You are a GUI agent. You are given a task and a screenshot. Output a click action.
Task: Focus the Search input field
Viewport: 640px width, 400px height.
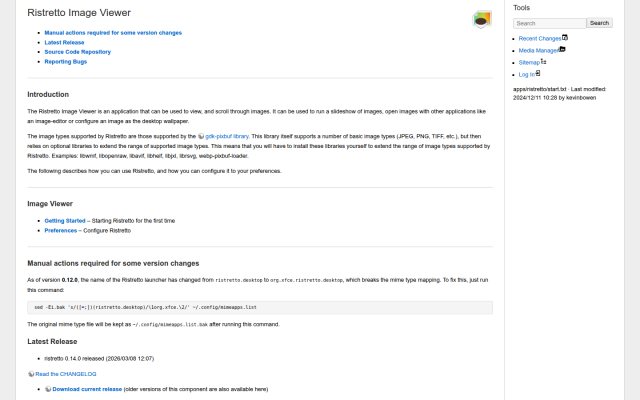[549, 23]
